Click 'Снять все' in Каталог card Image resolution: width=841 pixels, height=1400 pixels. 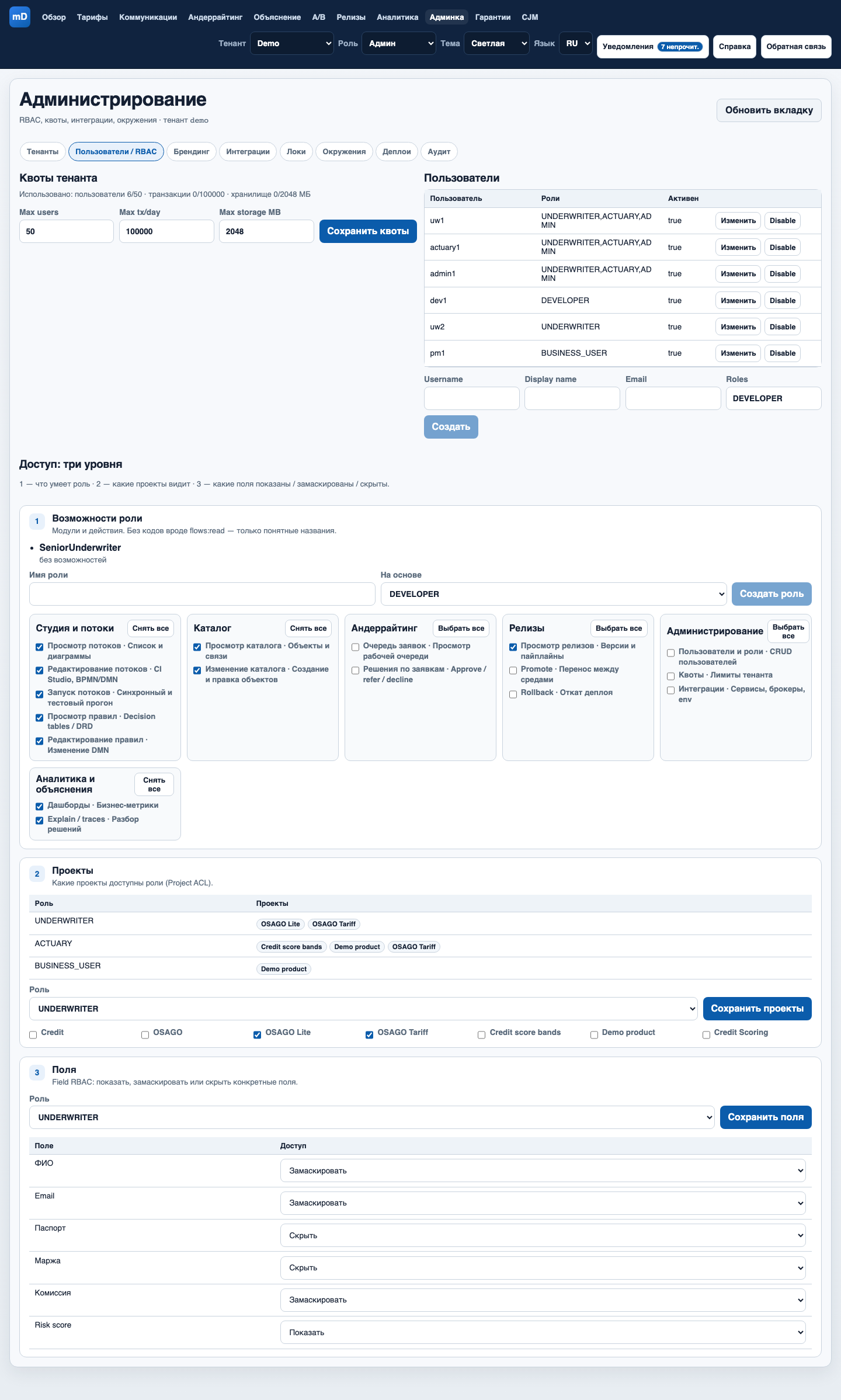[x=308, y=628]
